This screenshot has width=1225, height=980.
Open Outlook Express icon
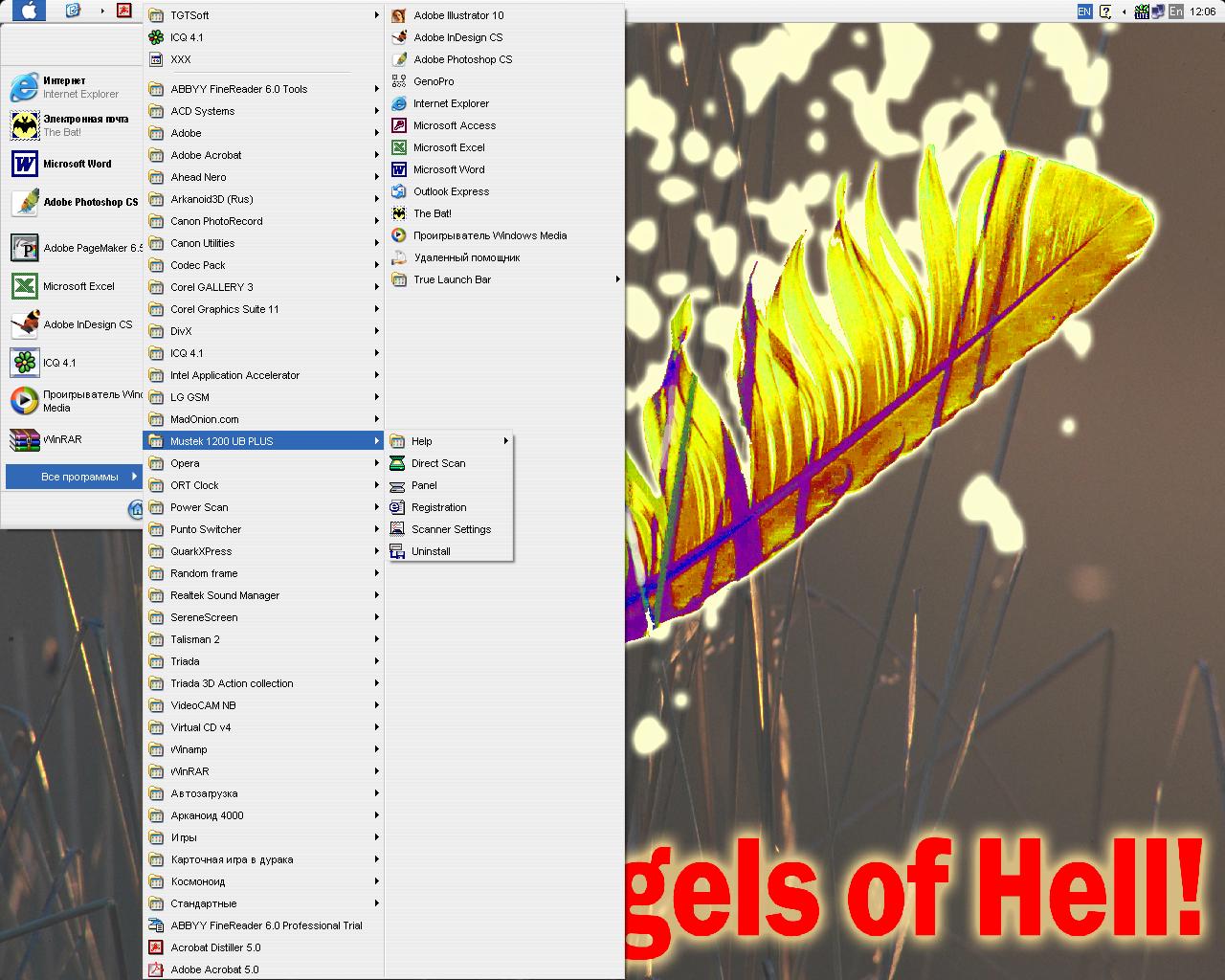click(399, 191)
